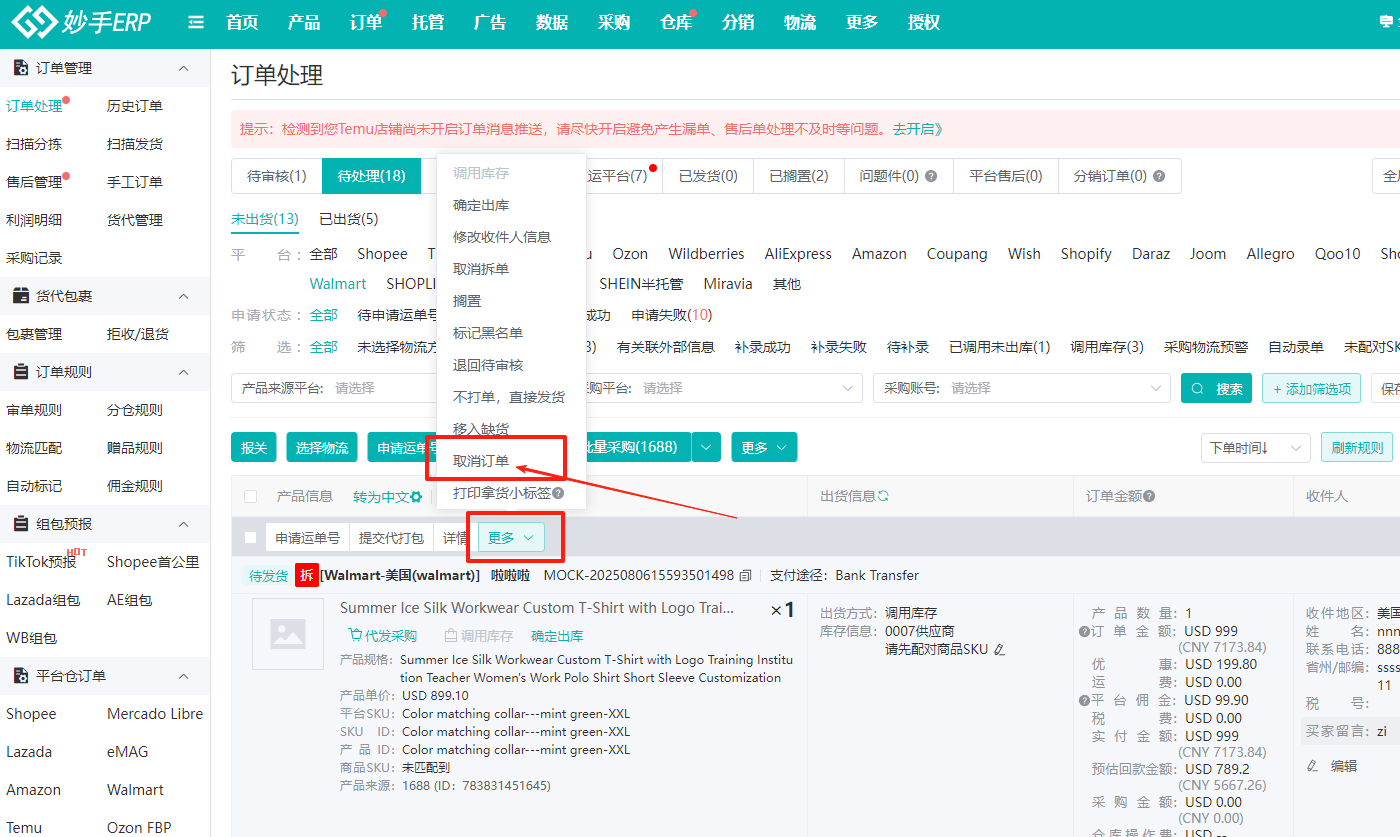The width and height of the screenshot is (1400, 837).
Task: Switch to the 已出货(5) sub-tab
Action: point(348,219)
